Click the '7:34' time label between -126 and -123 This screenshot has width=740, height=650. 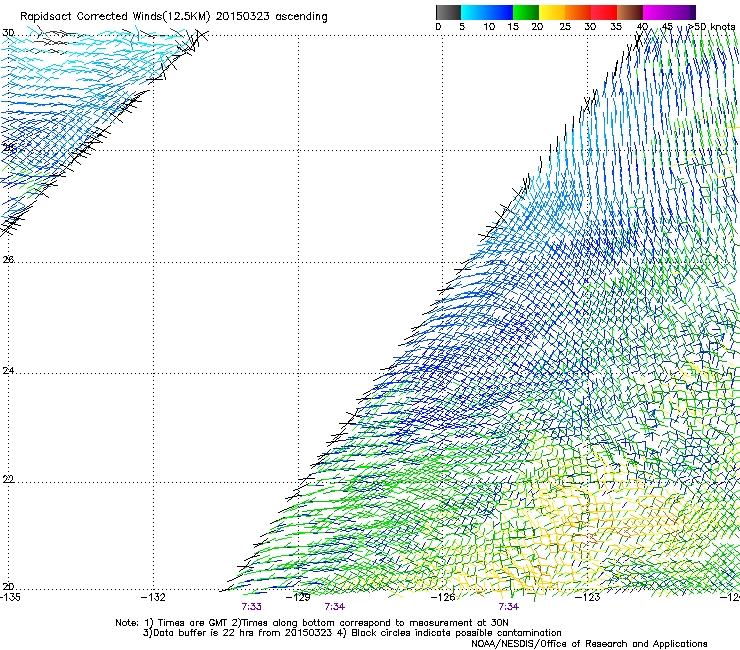(x=508, y=607)
